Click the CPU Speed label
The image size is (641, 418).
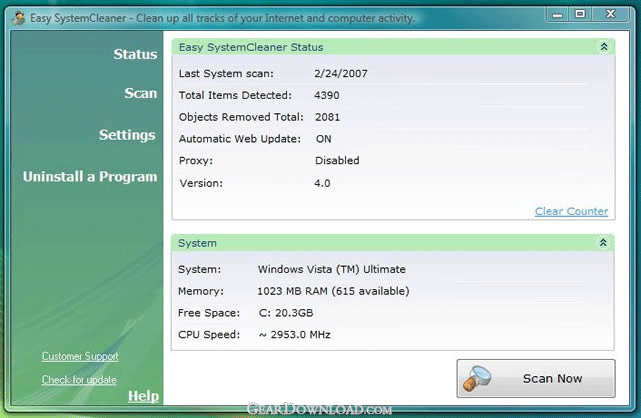click(x=209, y=335)
